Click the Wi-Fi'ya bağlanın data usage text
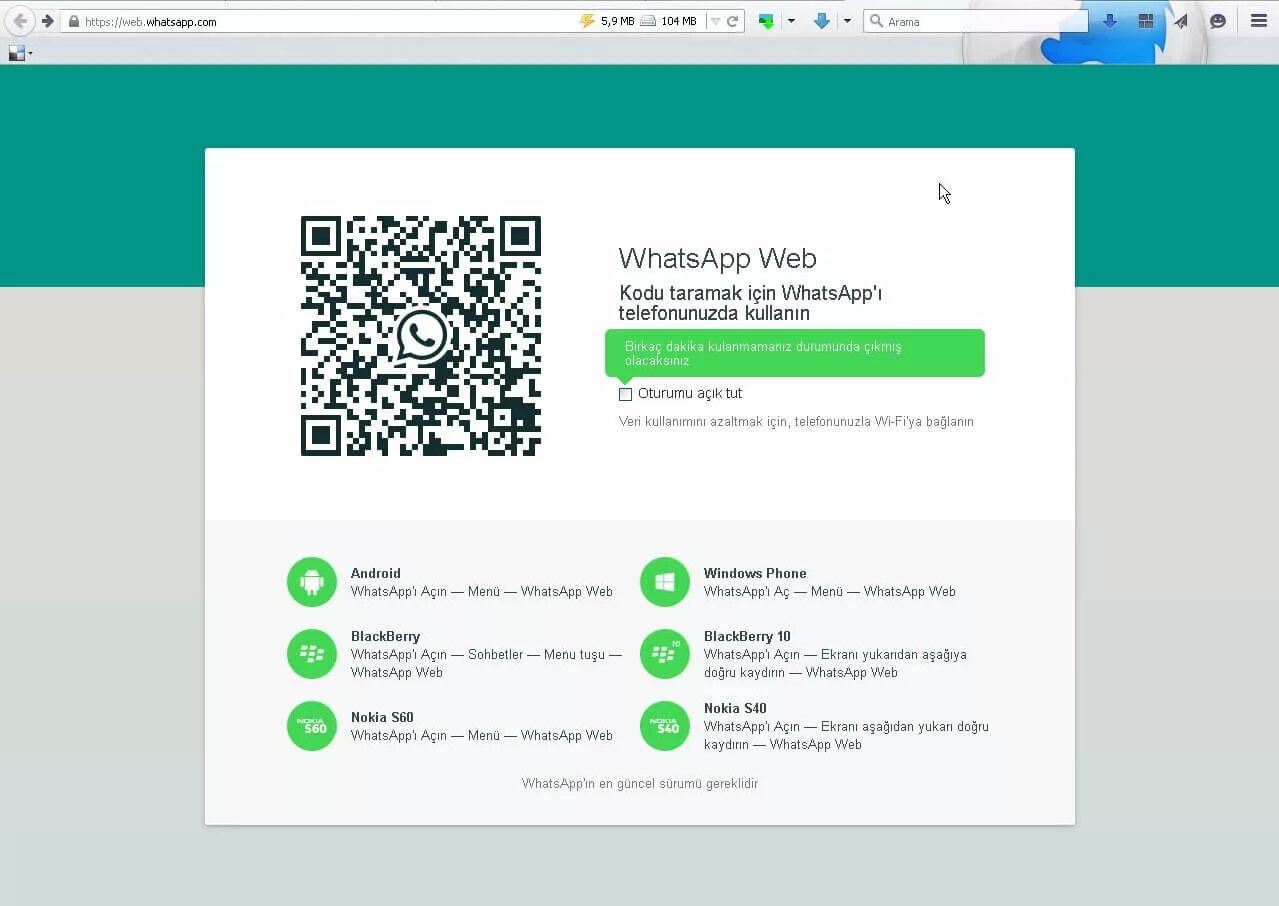 click(796, 422)
